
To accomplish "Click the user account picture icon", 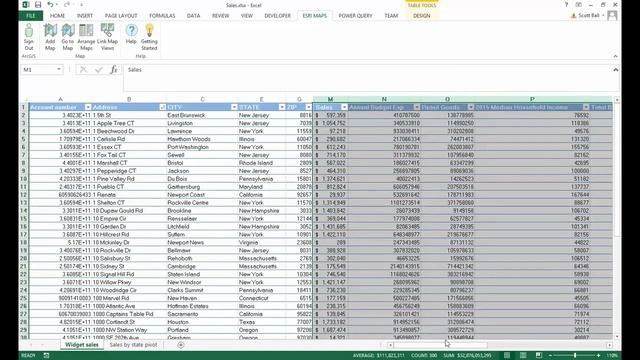I will (x=612, y=16).
